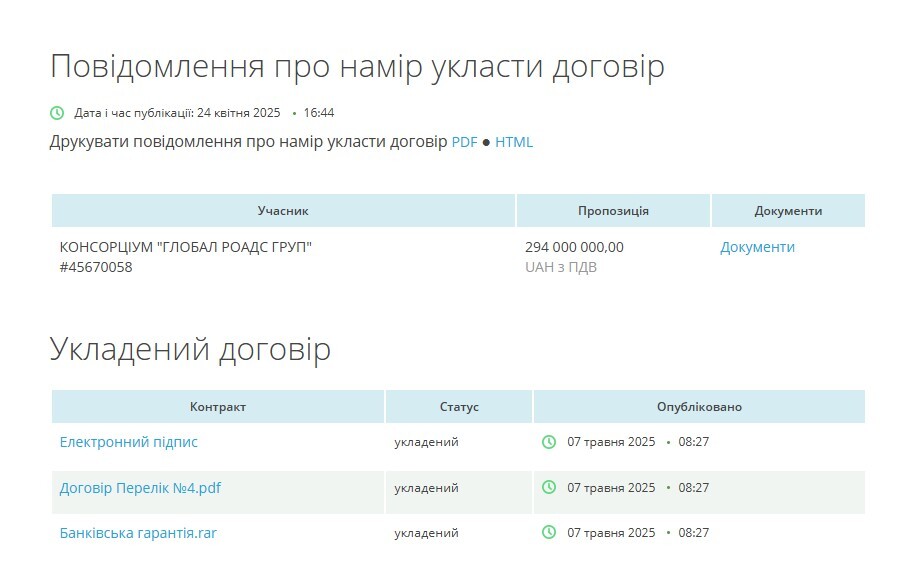Open the participant's Документи link

pyautogui.click(x=757, y=247)
